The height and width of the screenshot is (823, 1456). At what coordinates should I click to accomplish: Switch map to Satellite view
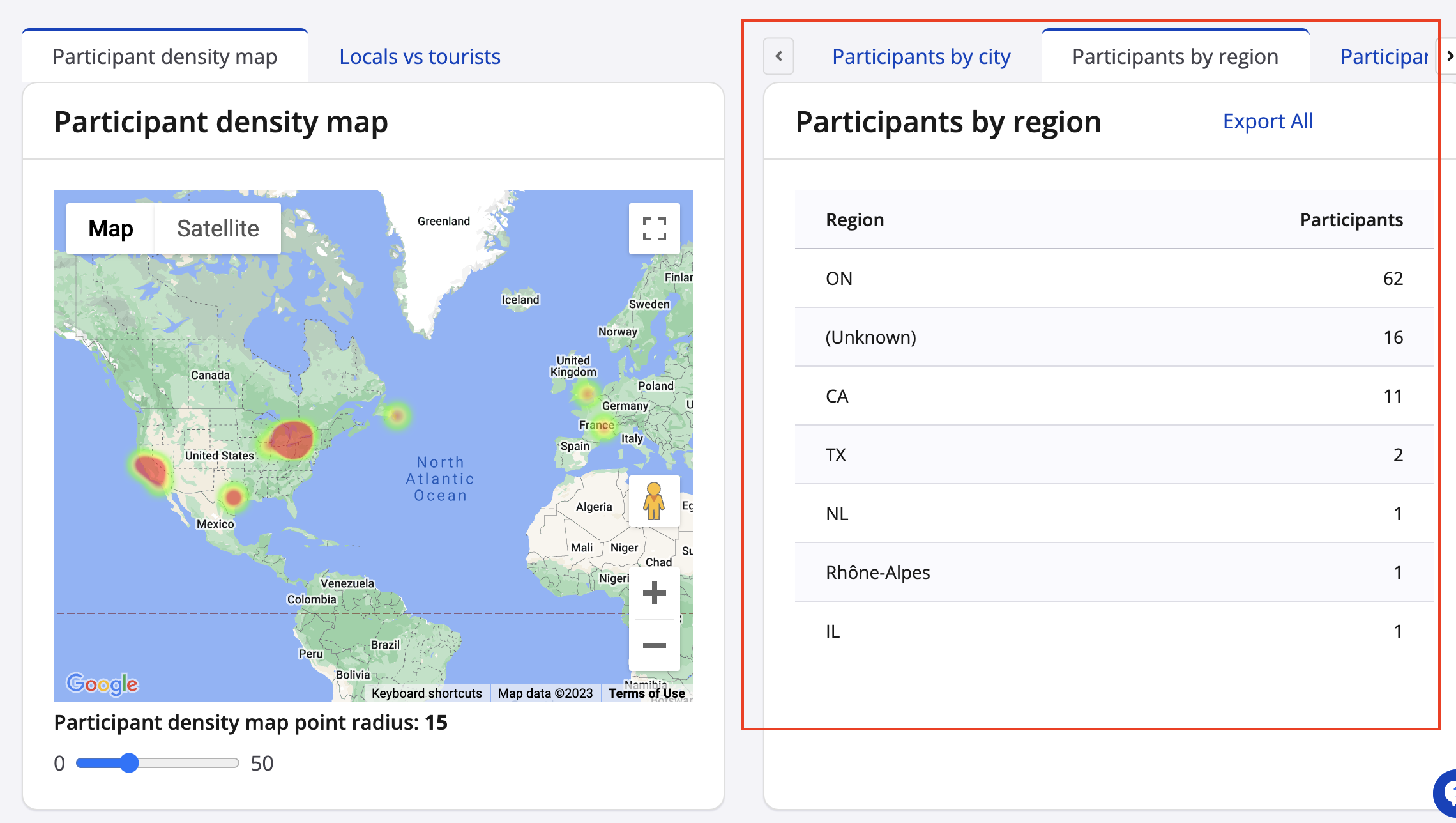pos(218,229)
